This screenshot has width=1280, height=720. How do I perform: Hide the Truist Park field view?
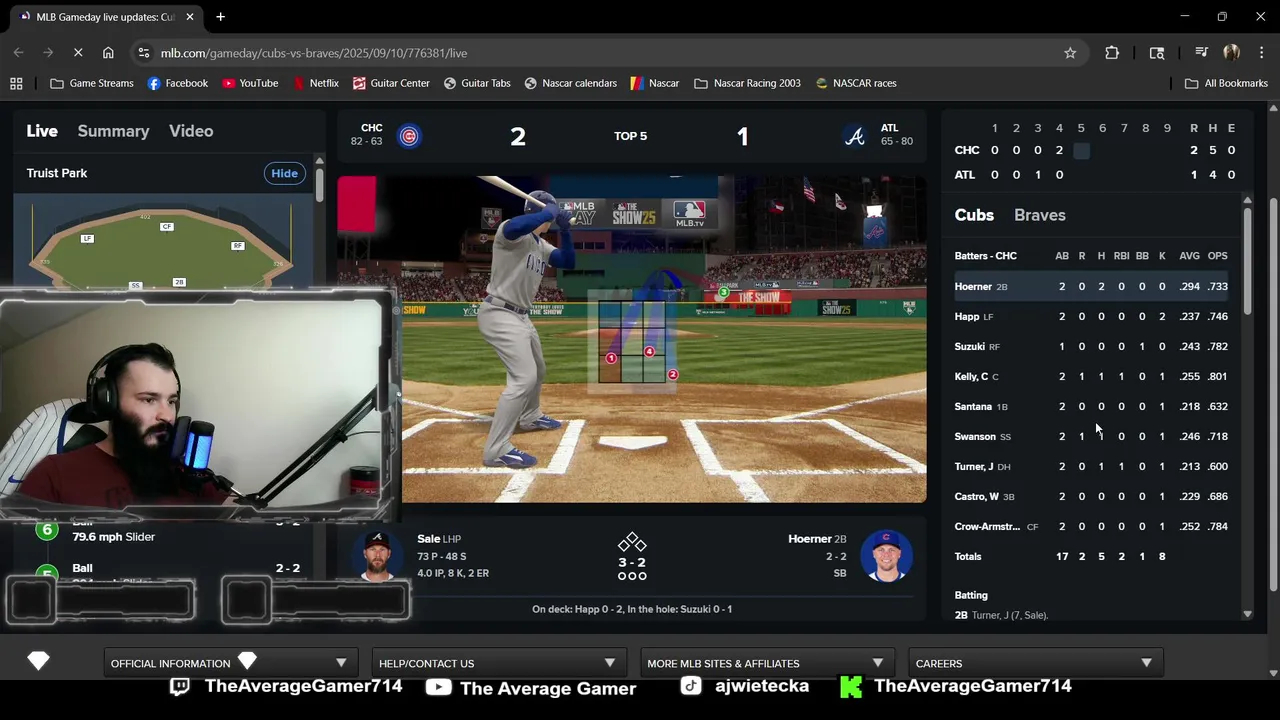[x=284, y=173]
